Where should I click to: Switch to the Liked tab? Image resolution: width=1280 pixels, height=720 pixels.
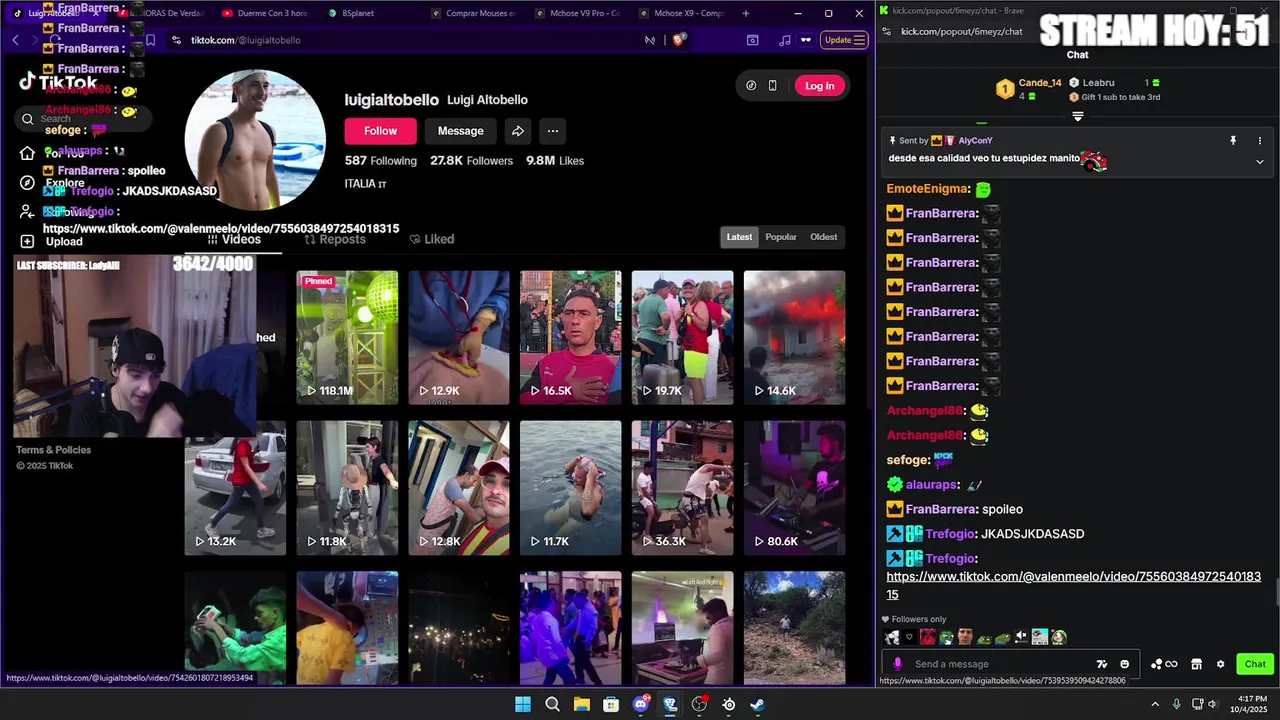point(431,240)
